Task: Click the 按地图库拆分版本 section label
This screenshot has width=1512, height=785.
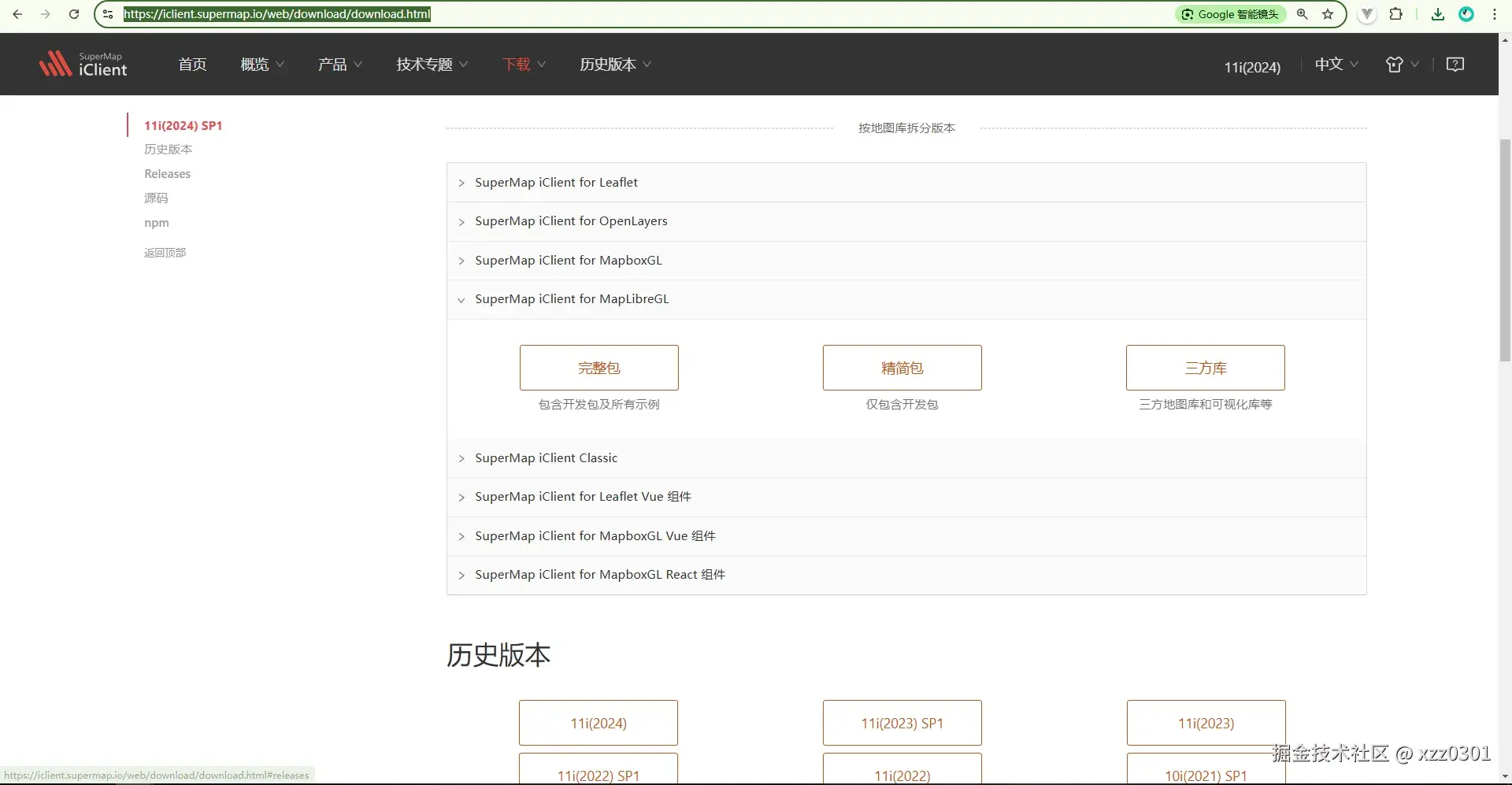Action: click(x=906, y=128)
